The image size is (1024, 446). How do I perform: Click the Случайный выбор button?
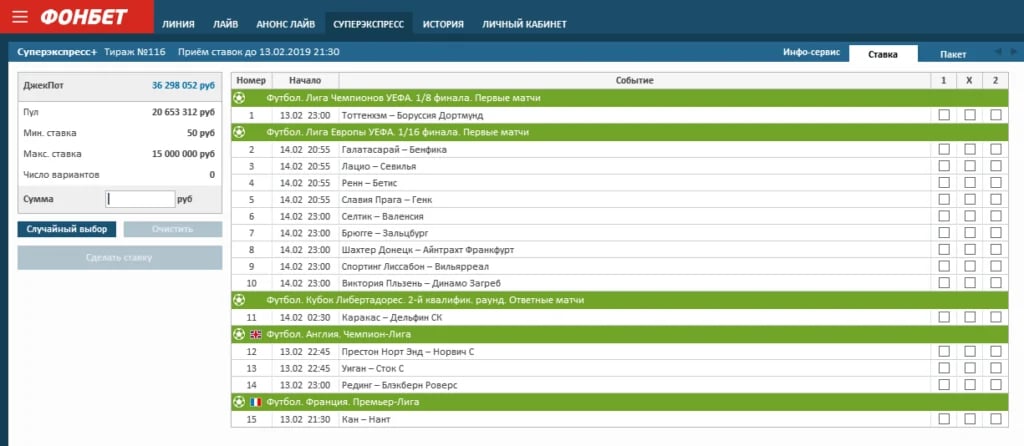[x=67, y=229]
